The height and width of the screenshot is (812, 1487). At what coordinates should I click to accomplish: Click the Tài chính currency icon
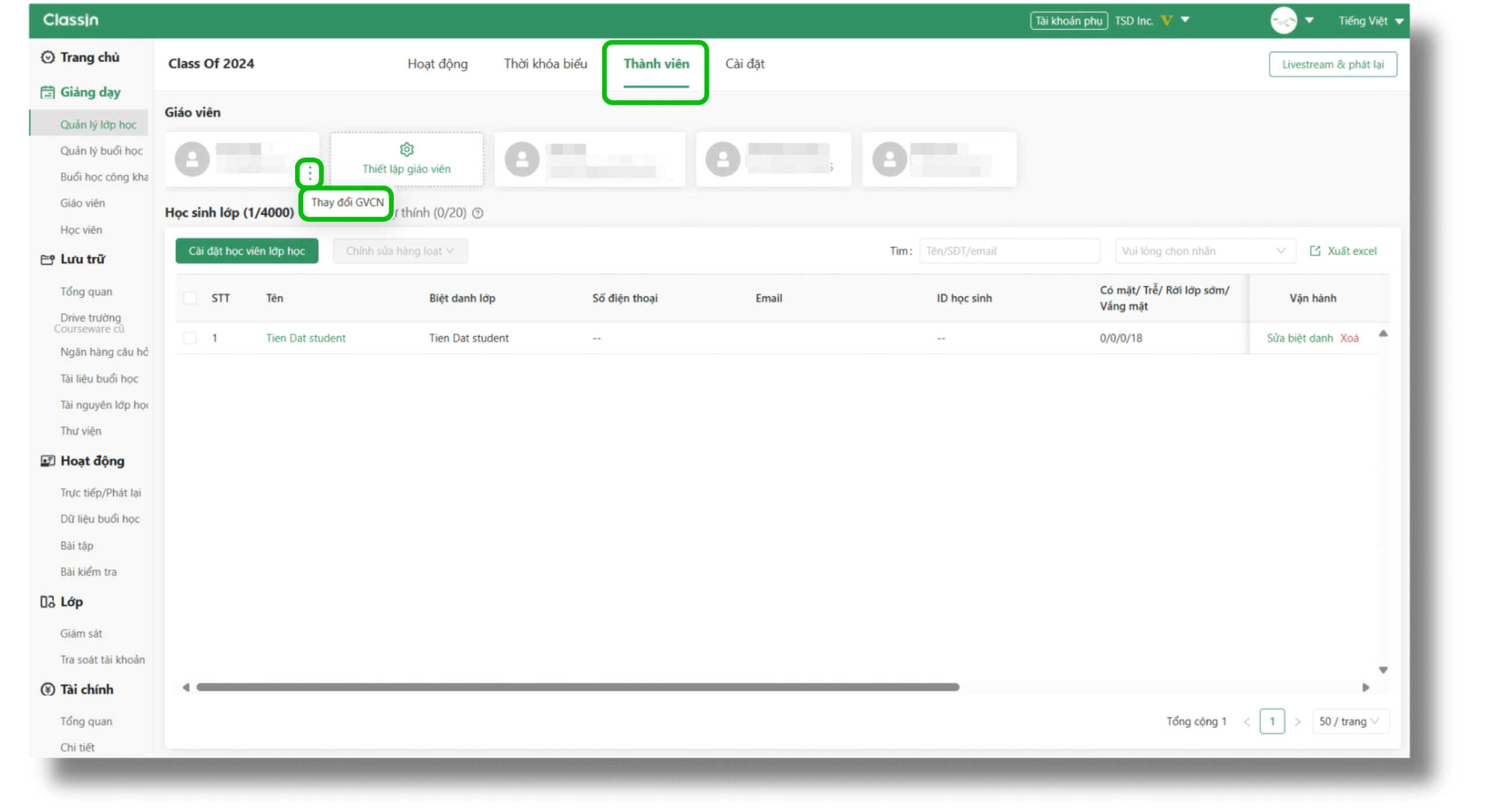(47, 689)
